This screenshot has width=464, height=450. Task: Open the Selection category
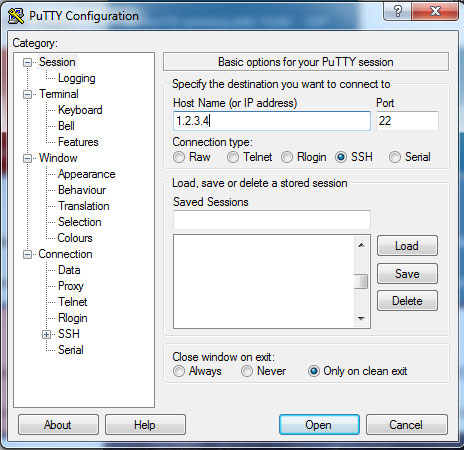80,222
